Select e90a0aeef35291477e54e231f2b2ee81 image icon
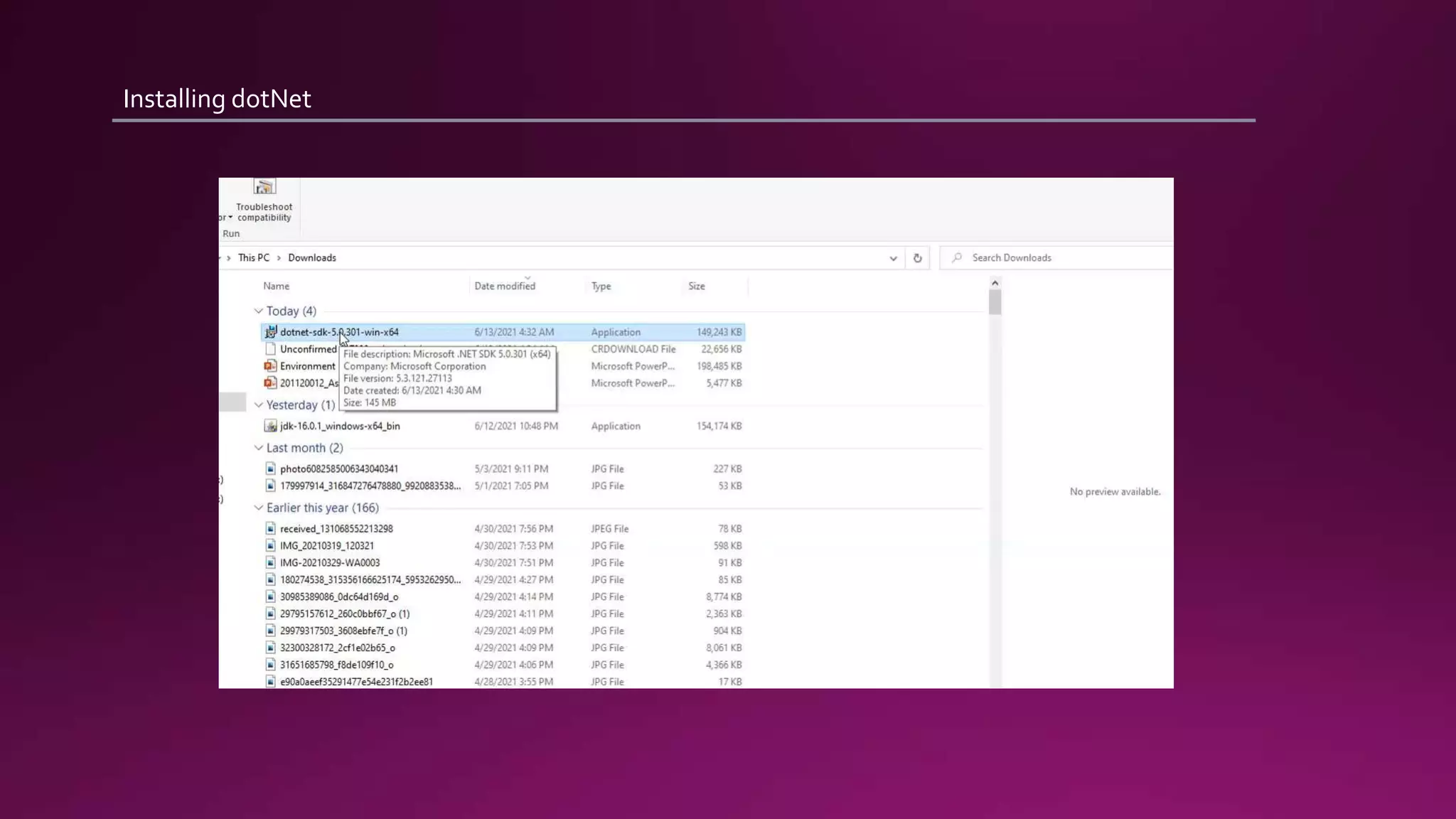The image size is (1456, 819). [x=270, y=681]
